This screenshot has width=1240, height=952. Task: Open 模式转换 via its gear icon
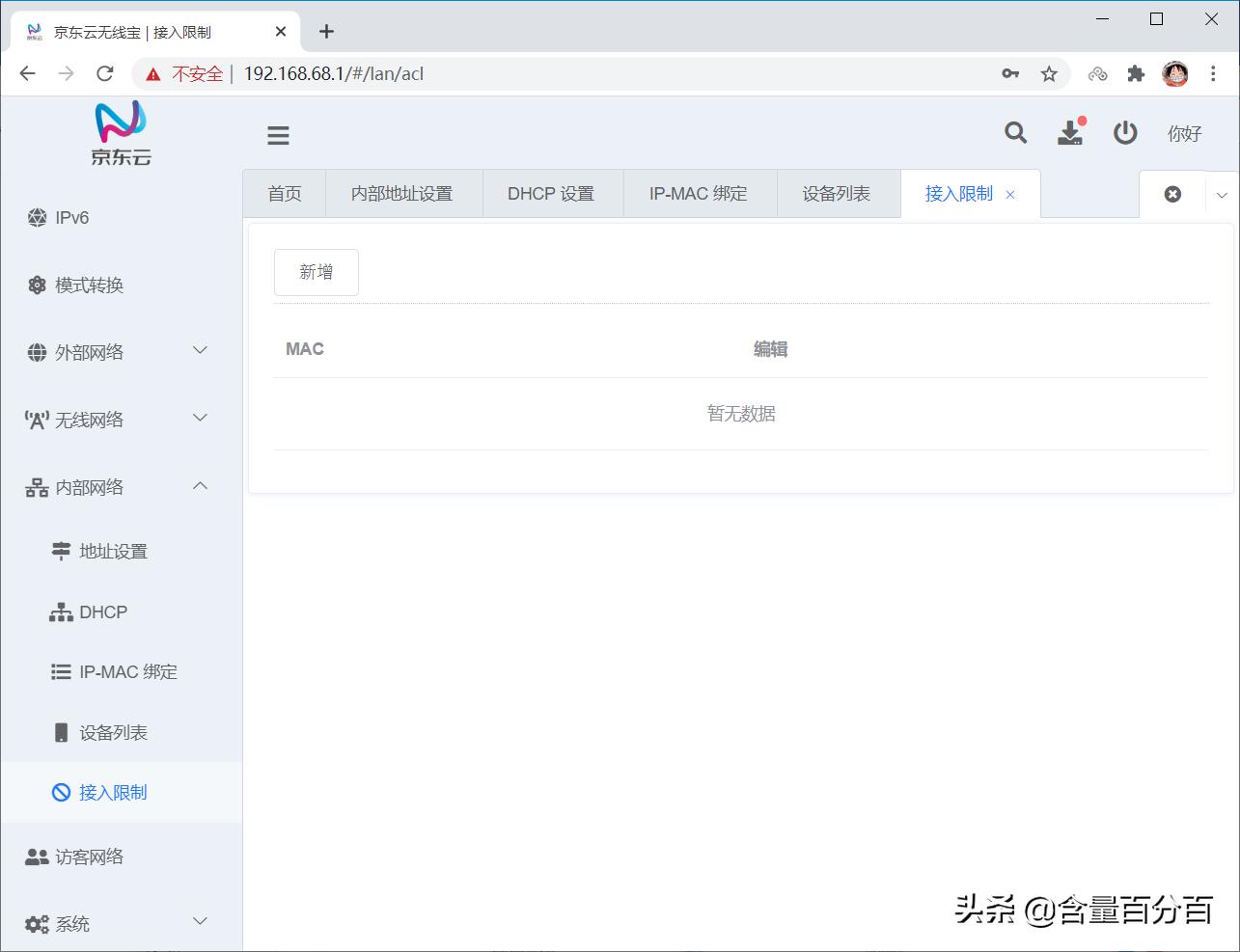pyautogui.click(x=37, y=285)
